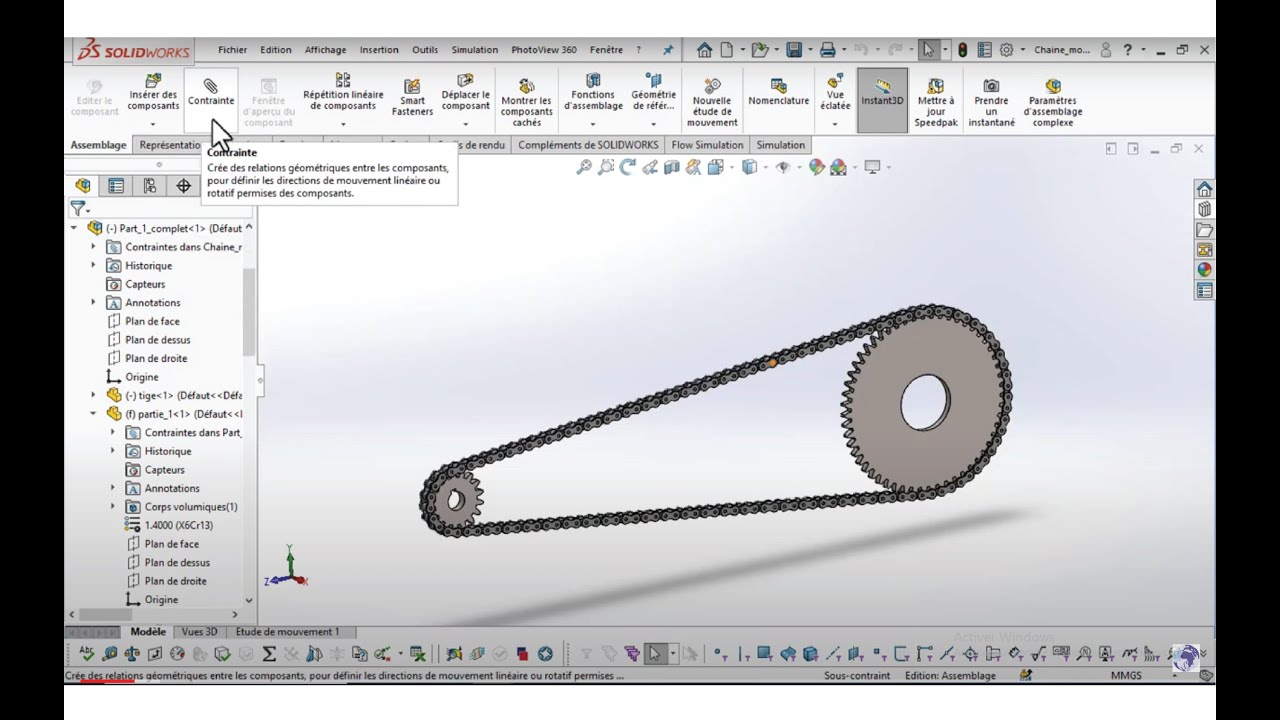The width and height of the screenshot is (1280, 720).
Task: Expand the first Historique node
Action: pos(93,265)
